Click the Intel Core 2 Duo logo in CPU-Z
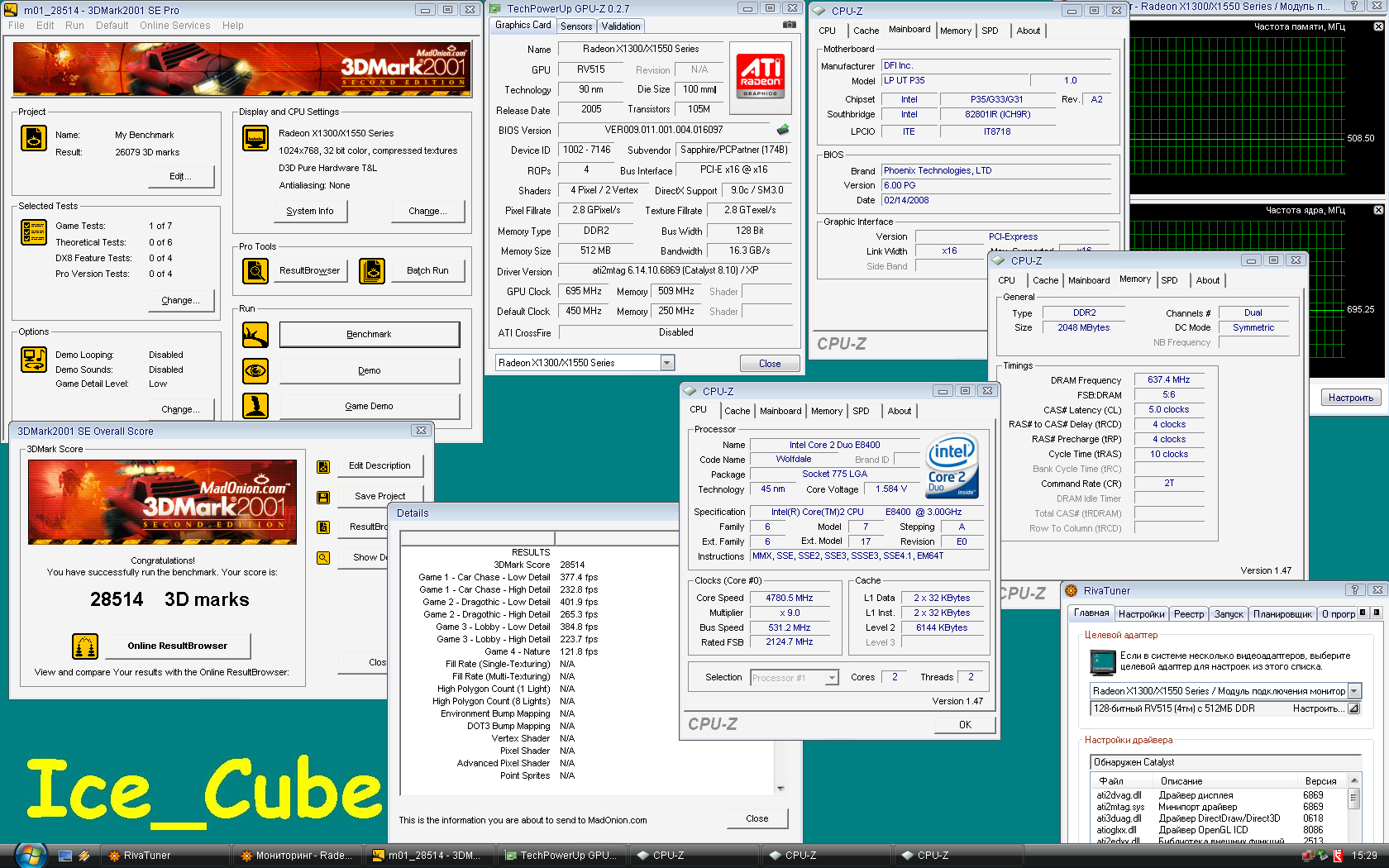Image resolution: width=1389 pixels, height=868 pixels. pyautogui.click(x=952, y=467)
